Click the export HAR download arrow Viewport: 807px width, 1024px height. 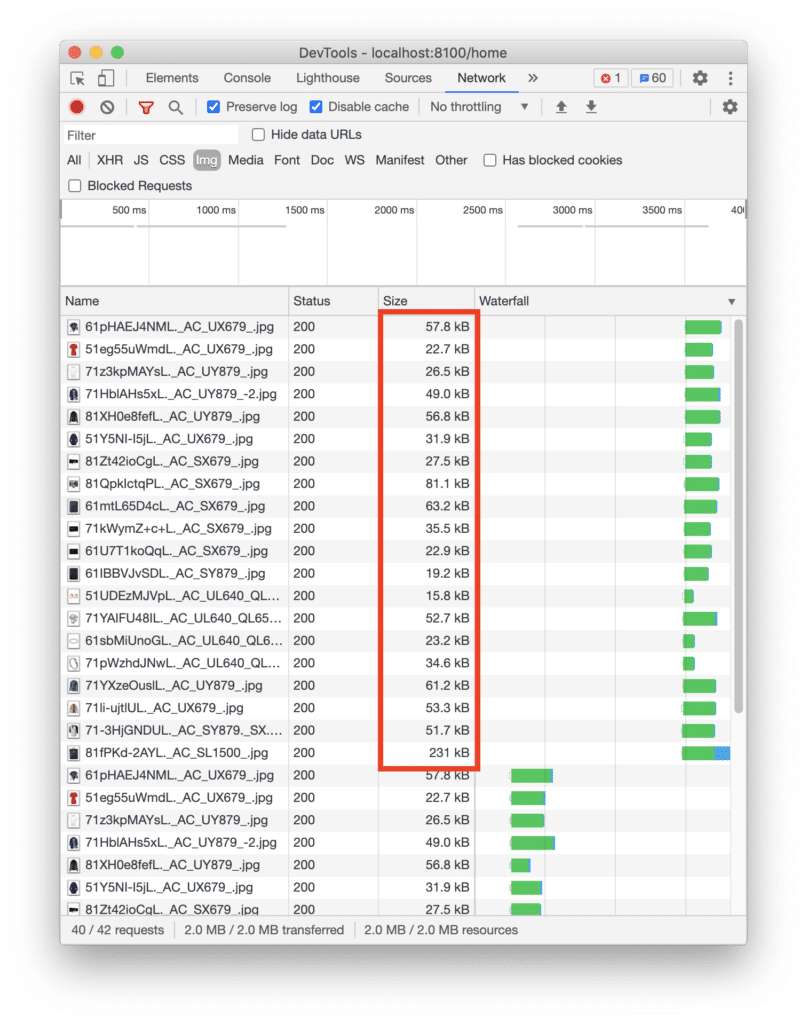pyautogui.click(x=591, y=107)
